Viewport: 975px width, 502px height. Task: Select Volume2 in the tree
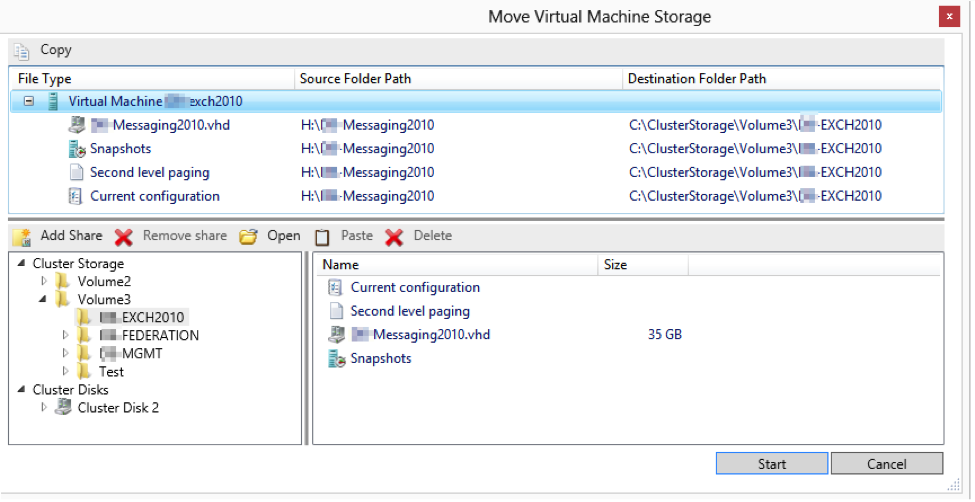pos(104,281)
